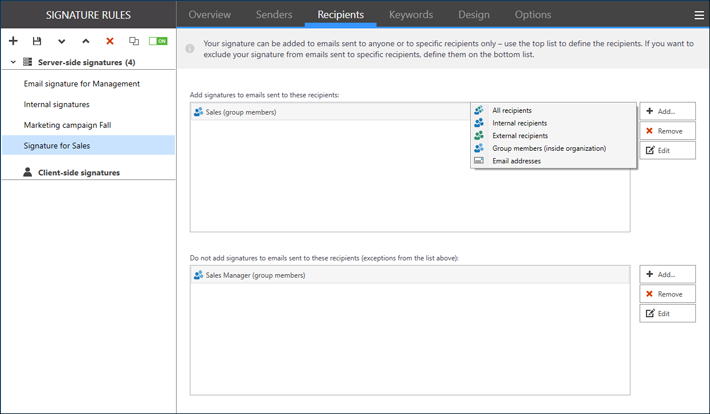This screenshot has height=414, width=710.
Task: Open the Recipients tab
Action: tap(341, 14)
